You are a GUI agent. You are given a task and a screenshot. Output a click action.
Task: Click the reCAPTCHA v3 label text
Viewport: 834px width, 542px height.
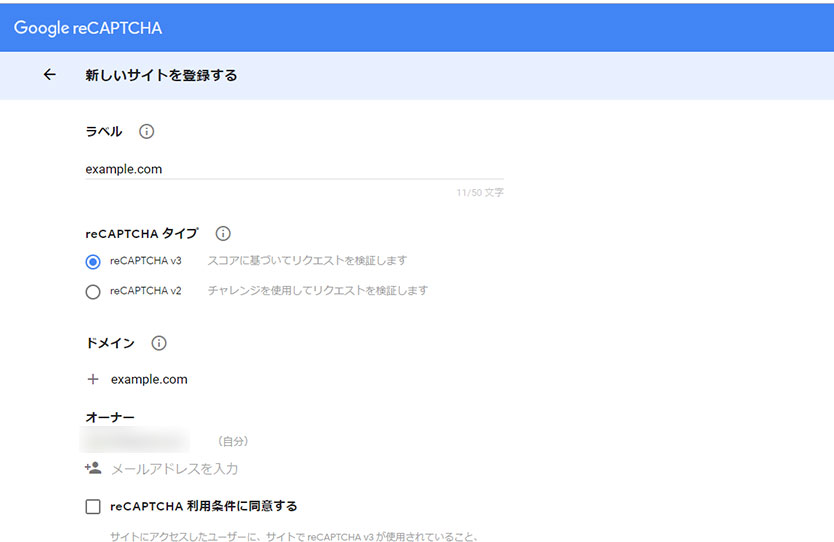146,261
